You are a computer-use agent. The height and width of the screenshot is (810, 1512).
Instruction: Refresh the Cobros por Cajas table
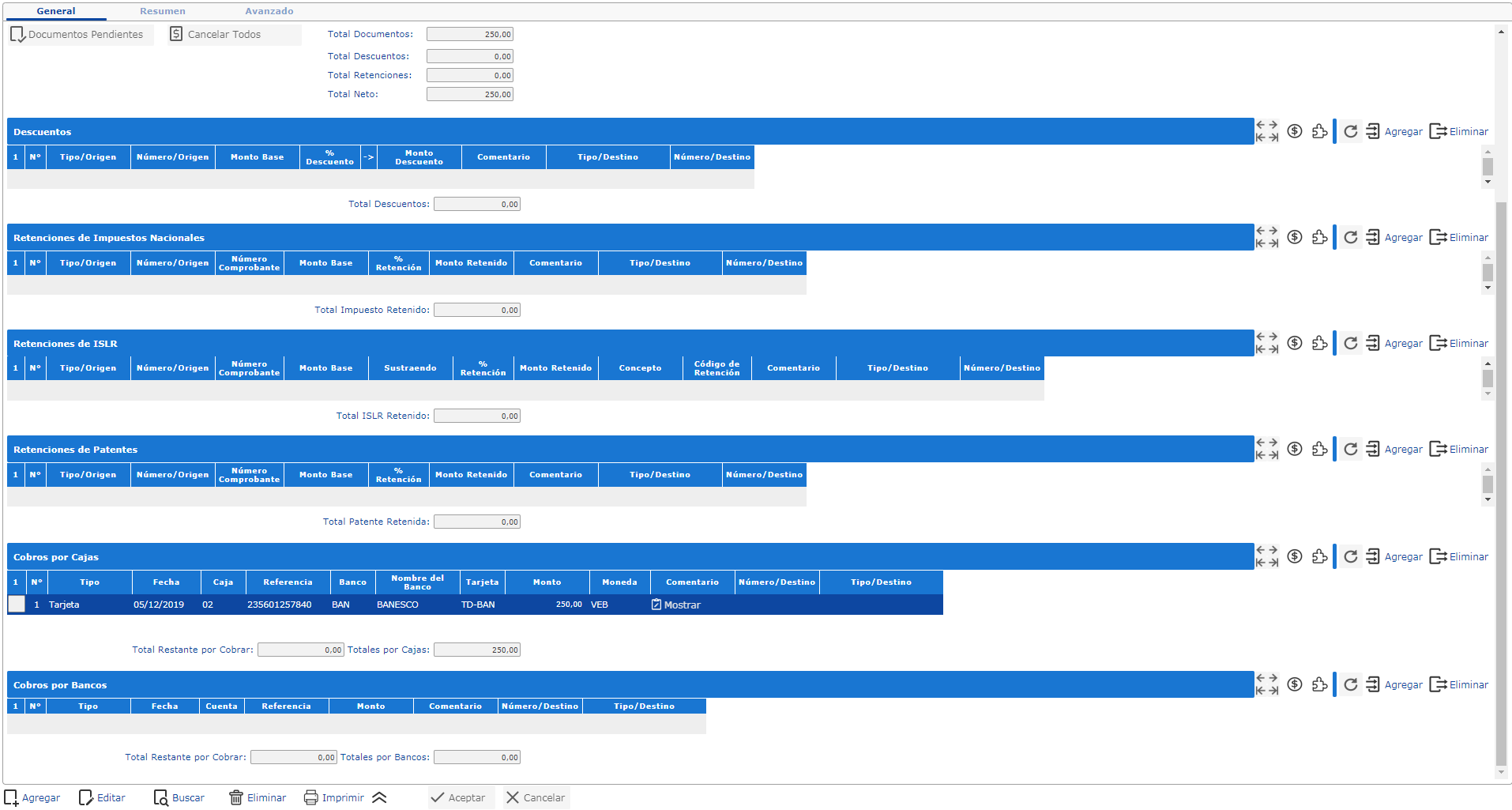[x=1350, y=556]
